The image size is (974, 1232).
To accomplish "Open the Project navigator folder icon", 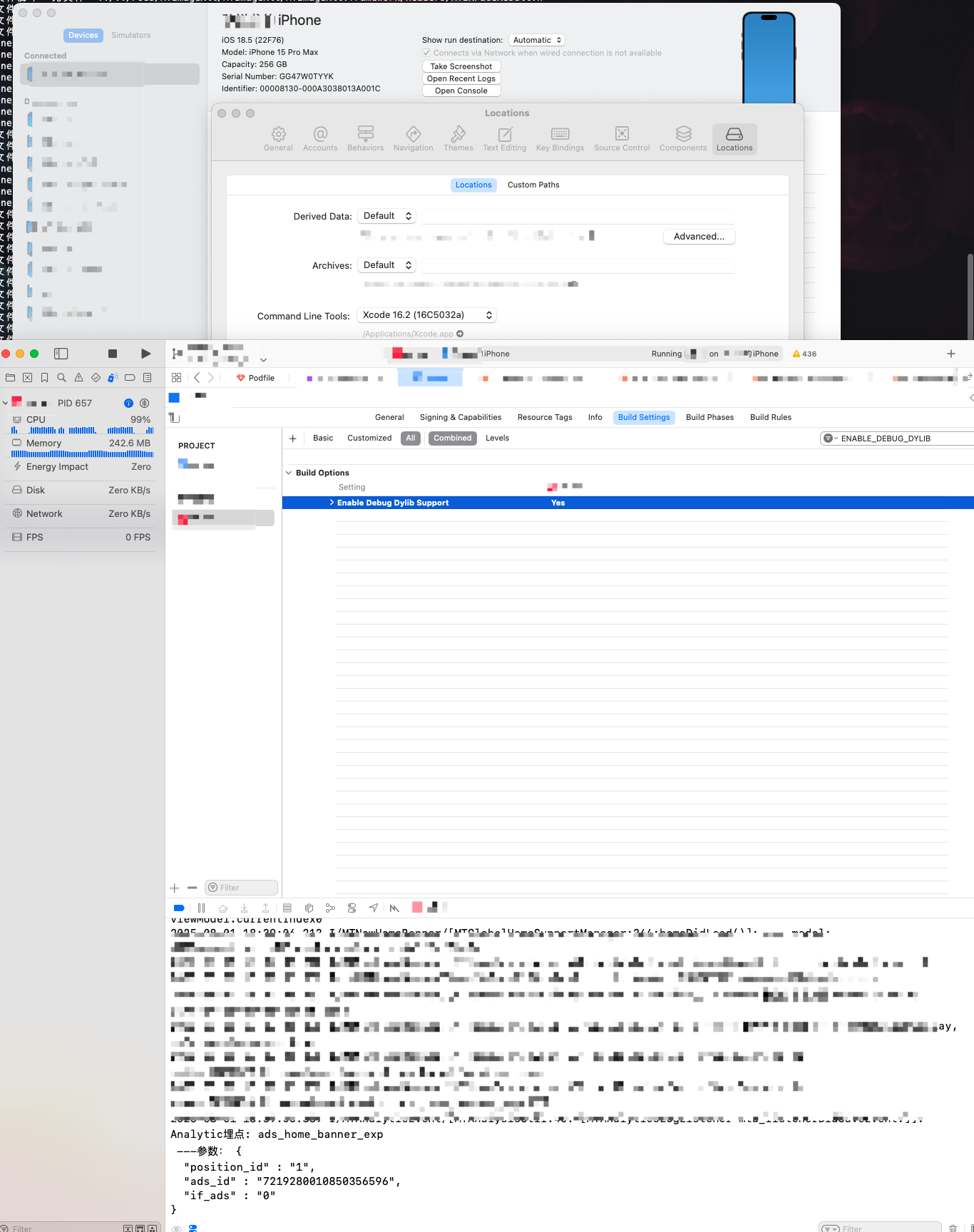I will 10,378.
